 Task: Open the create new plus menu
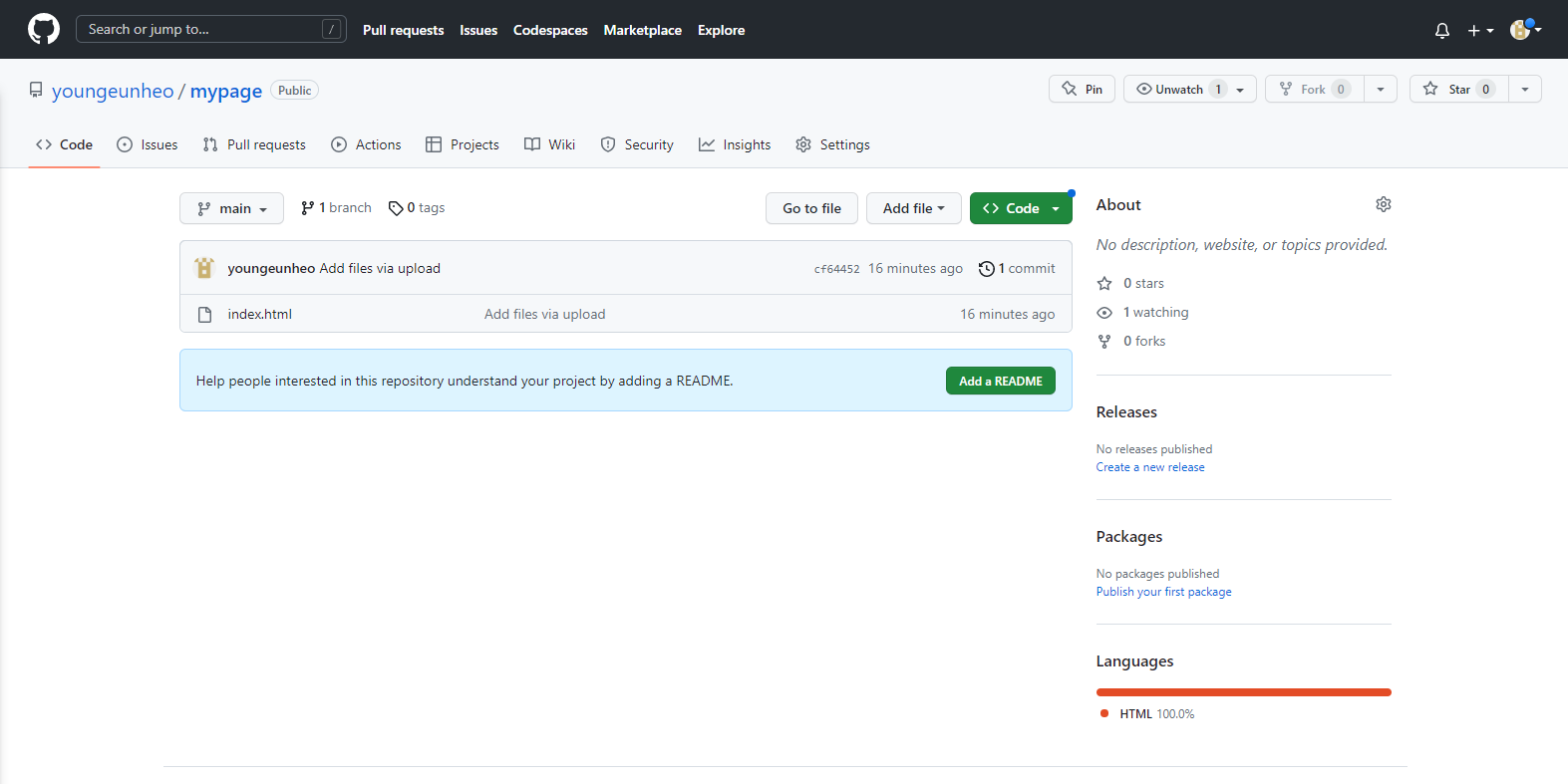tap(1480, 31)
